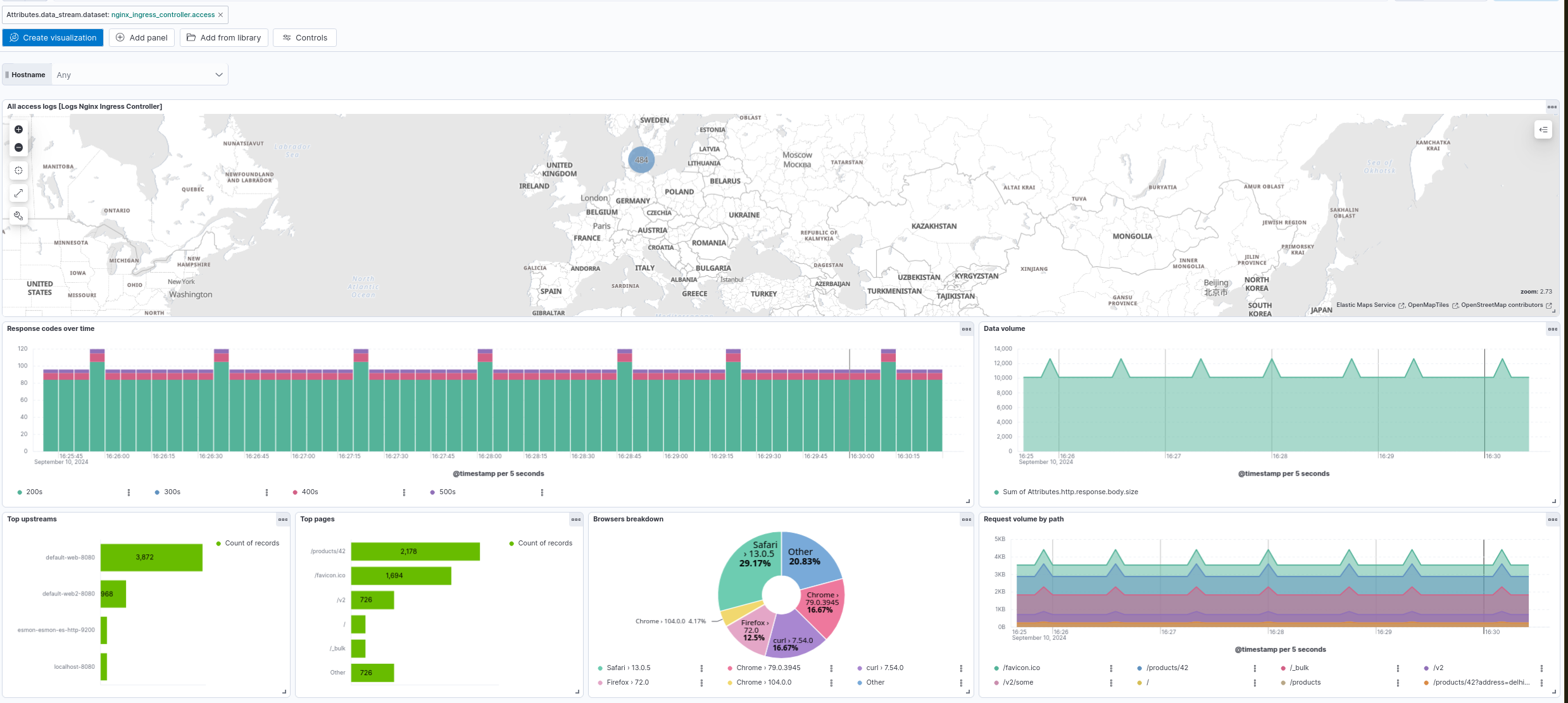Zoom in on the map

(18, 130)
